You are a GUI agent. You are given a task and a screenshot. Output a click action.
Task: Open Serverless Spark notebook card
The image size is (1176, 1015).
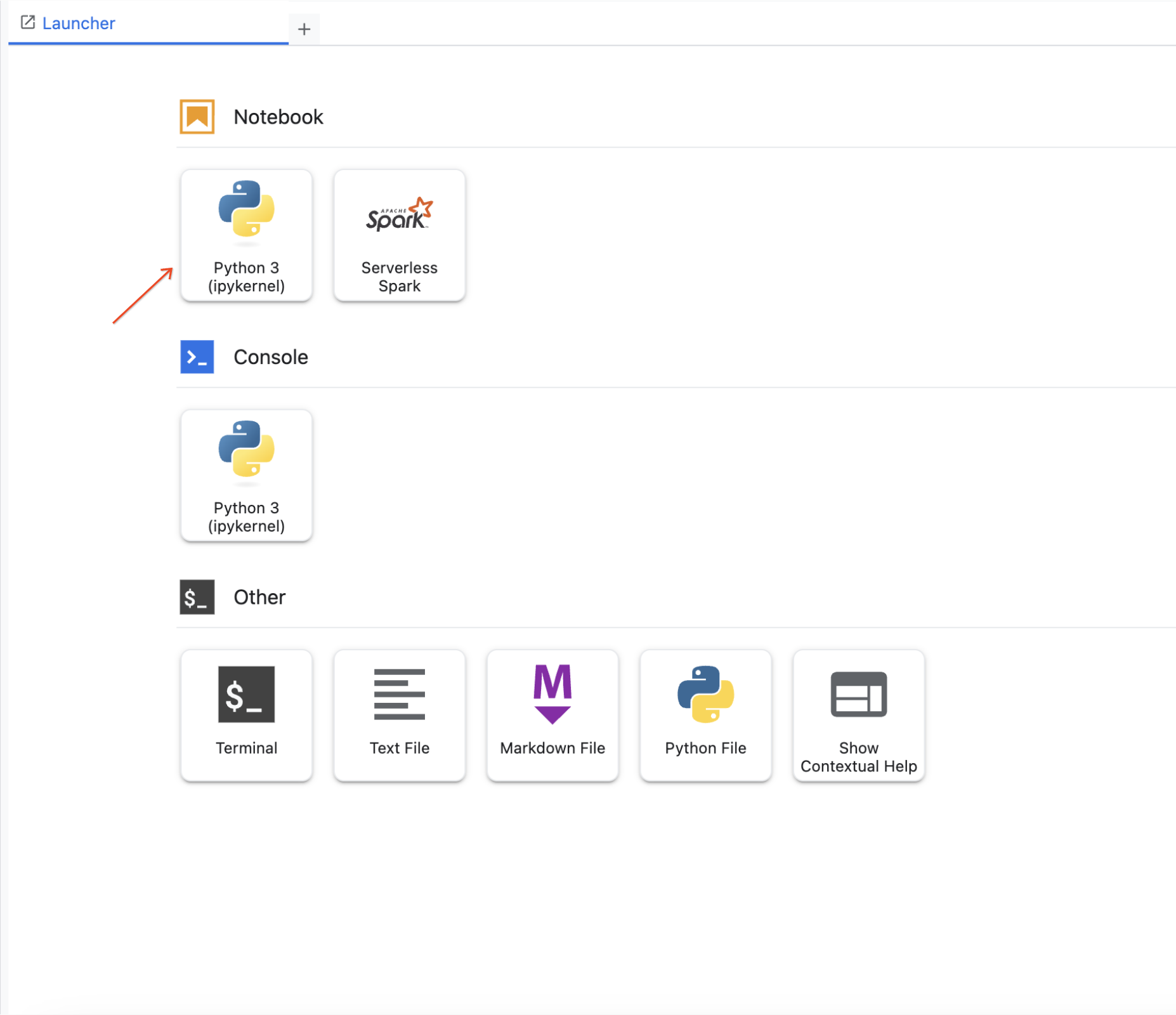pyautogui.click(x=400, y=235)
